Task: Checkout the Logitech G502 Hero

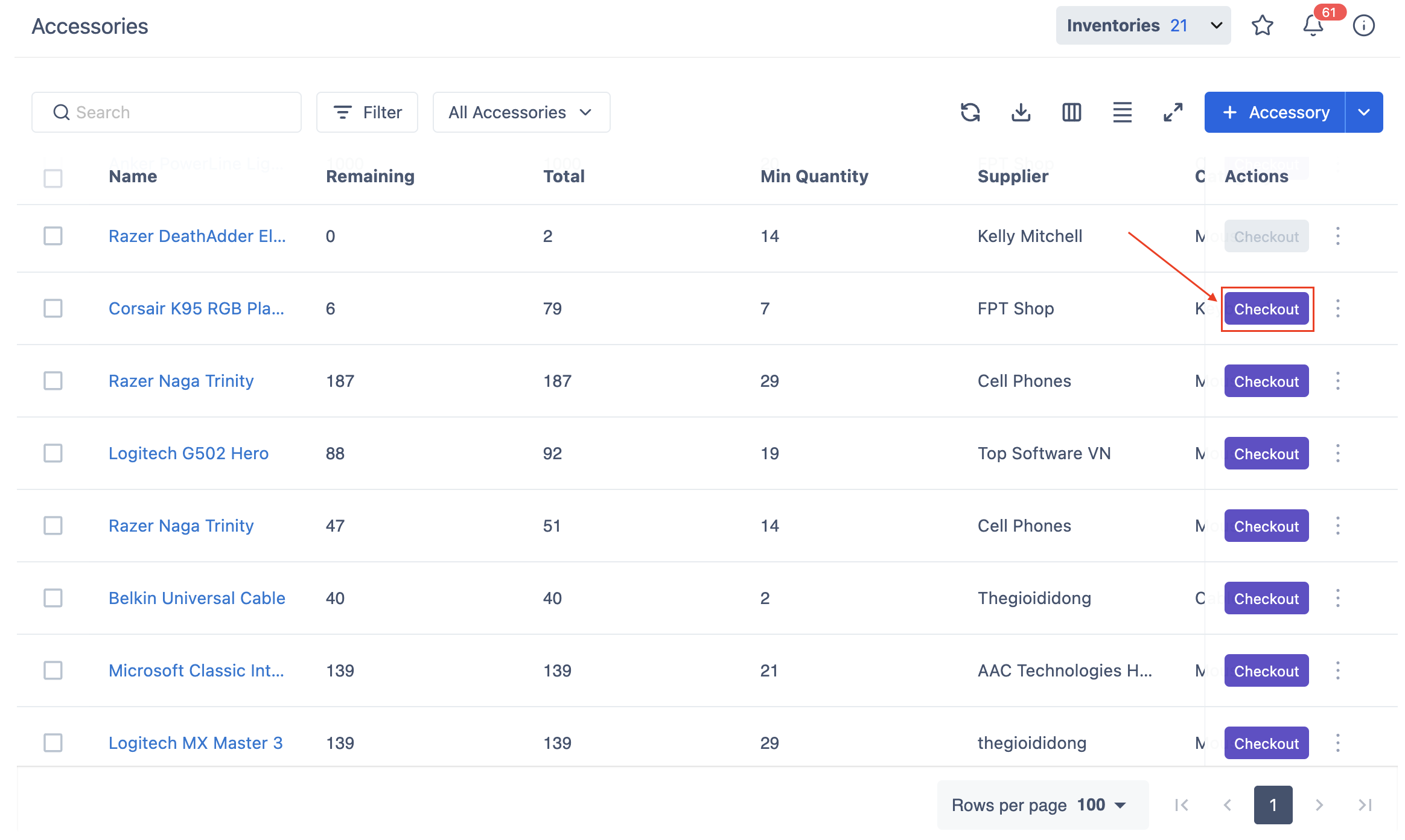Action: tap(1266, 454)
